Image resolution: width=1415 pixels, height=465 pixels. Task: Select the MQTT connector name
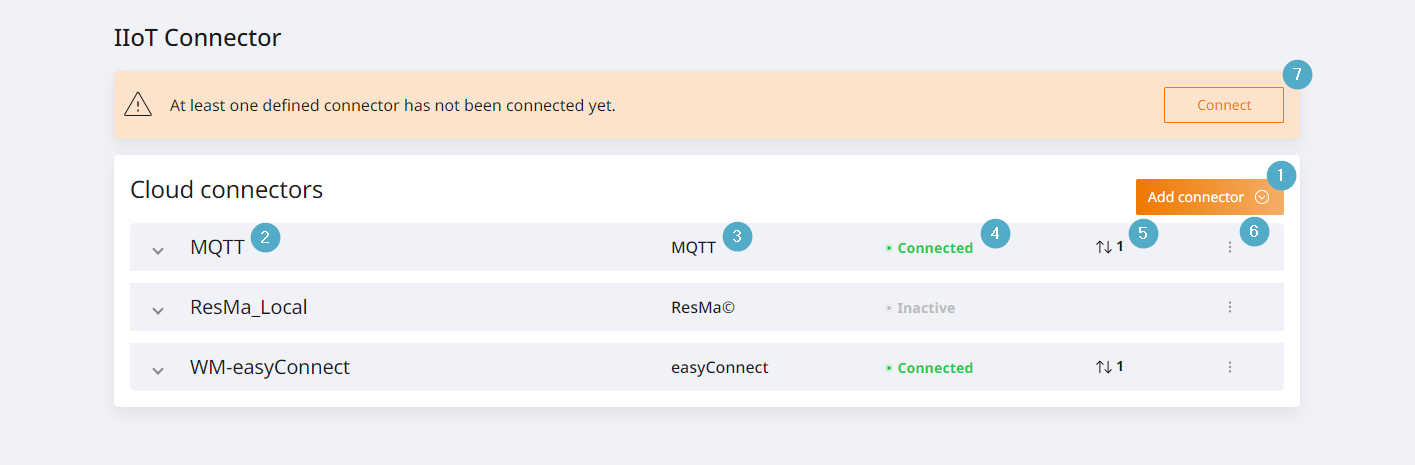(x=217, y=247)
